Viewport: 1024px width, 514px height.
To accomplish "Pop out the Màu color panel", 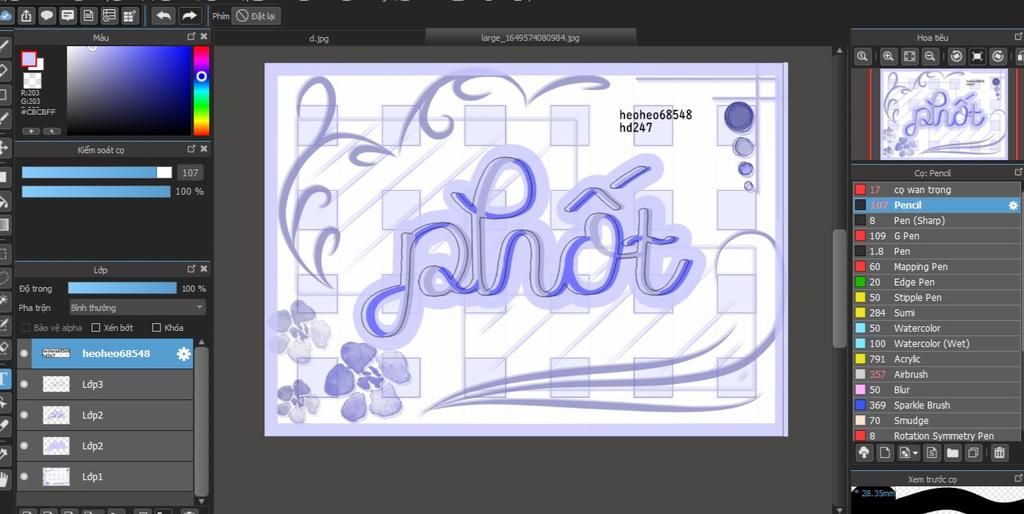I will point(191,37).
